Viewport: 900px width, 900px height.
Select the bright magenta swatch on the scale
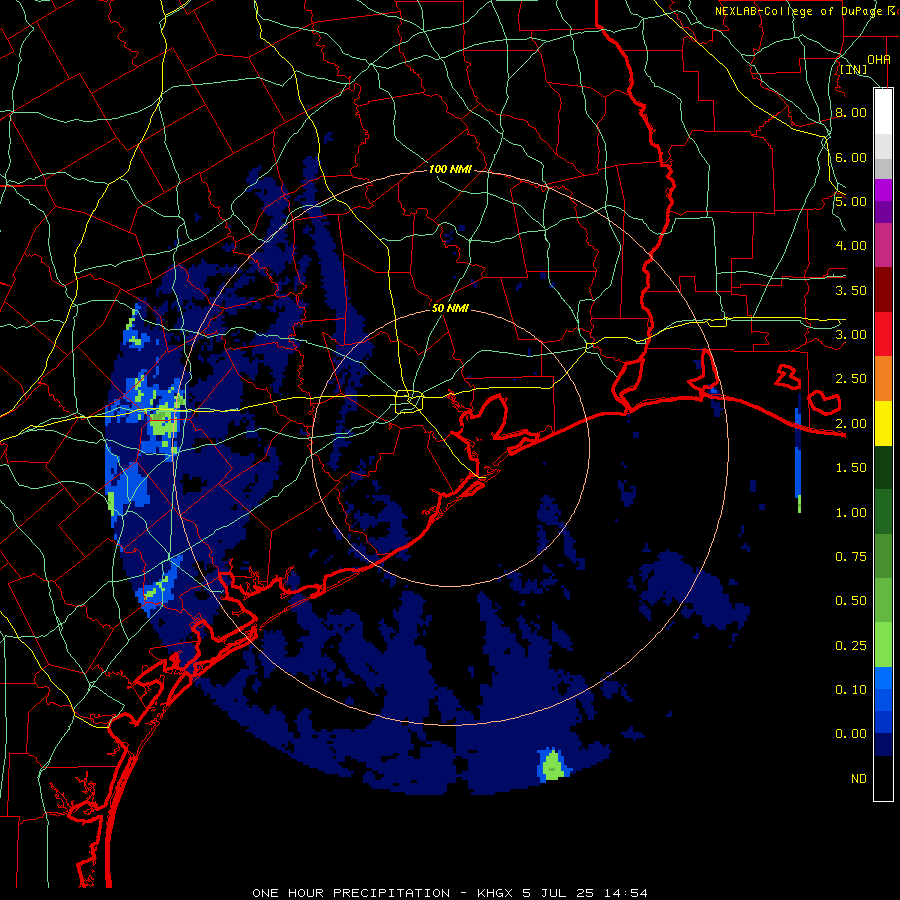click(x=883, y=191)
